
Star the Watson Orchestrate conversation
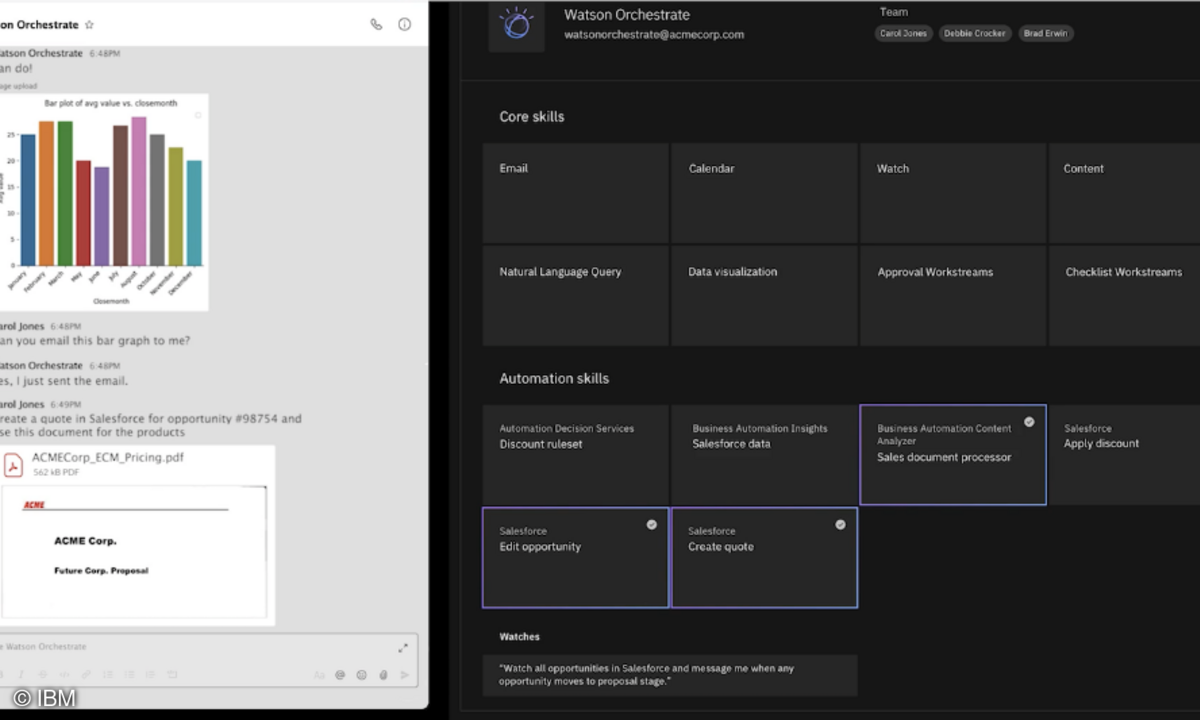(x=89, y=24)
